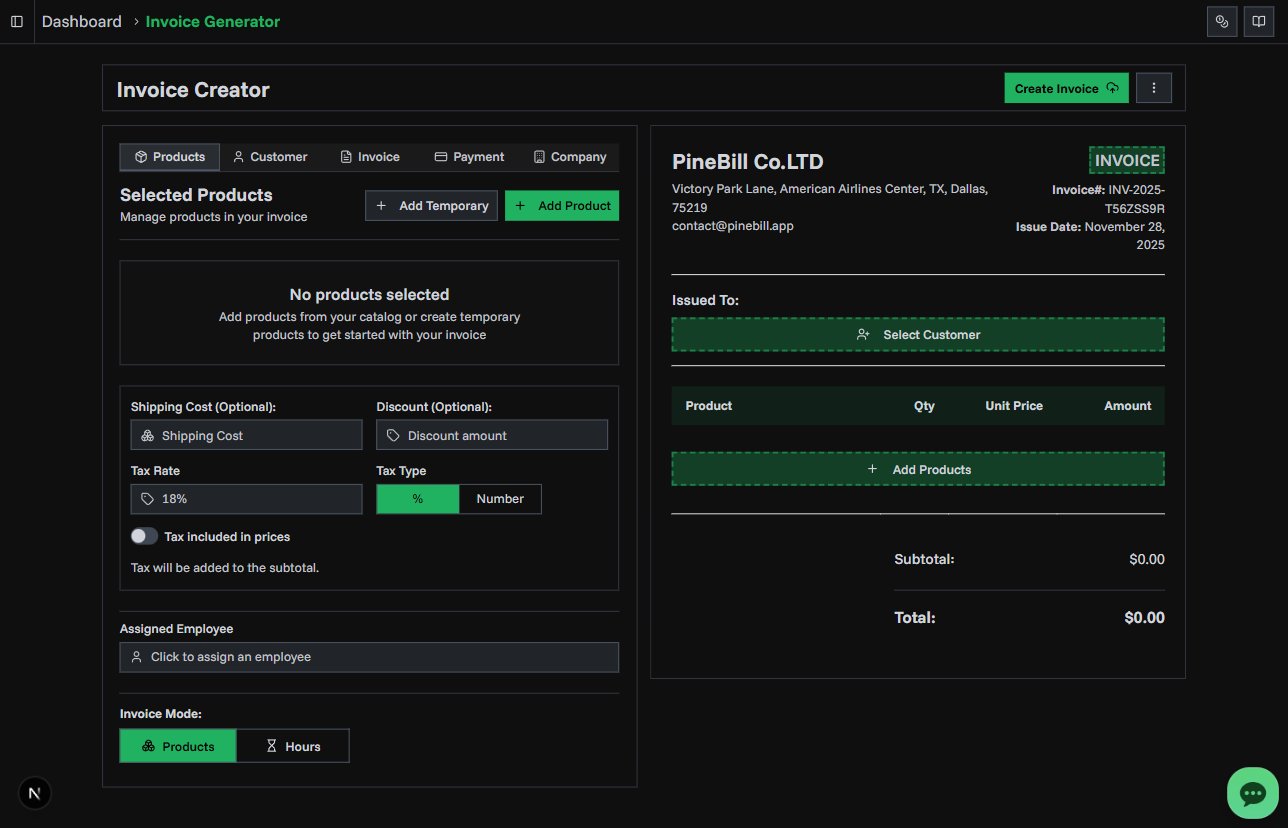This screenshot has width=1288, height=828.
Task: Click contact@pinebill.app email text
Action: [733, 226]
